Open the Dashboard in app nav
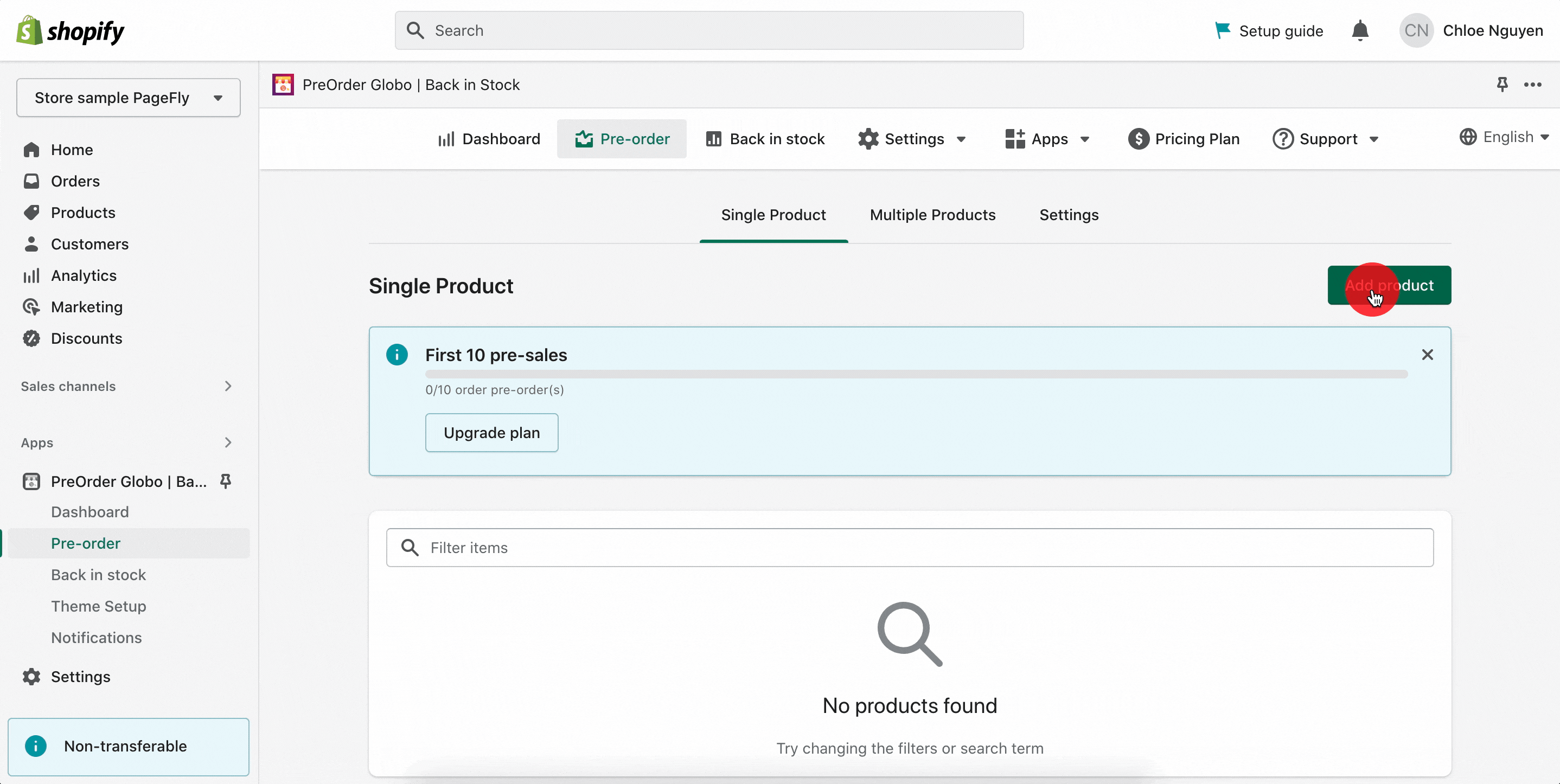1560x784 pixels. coord(489,139)
